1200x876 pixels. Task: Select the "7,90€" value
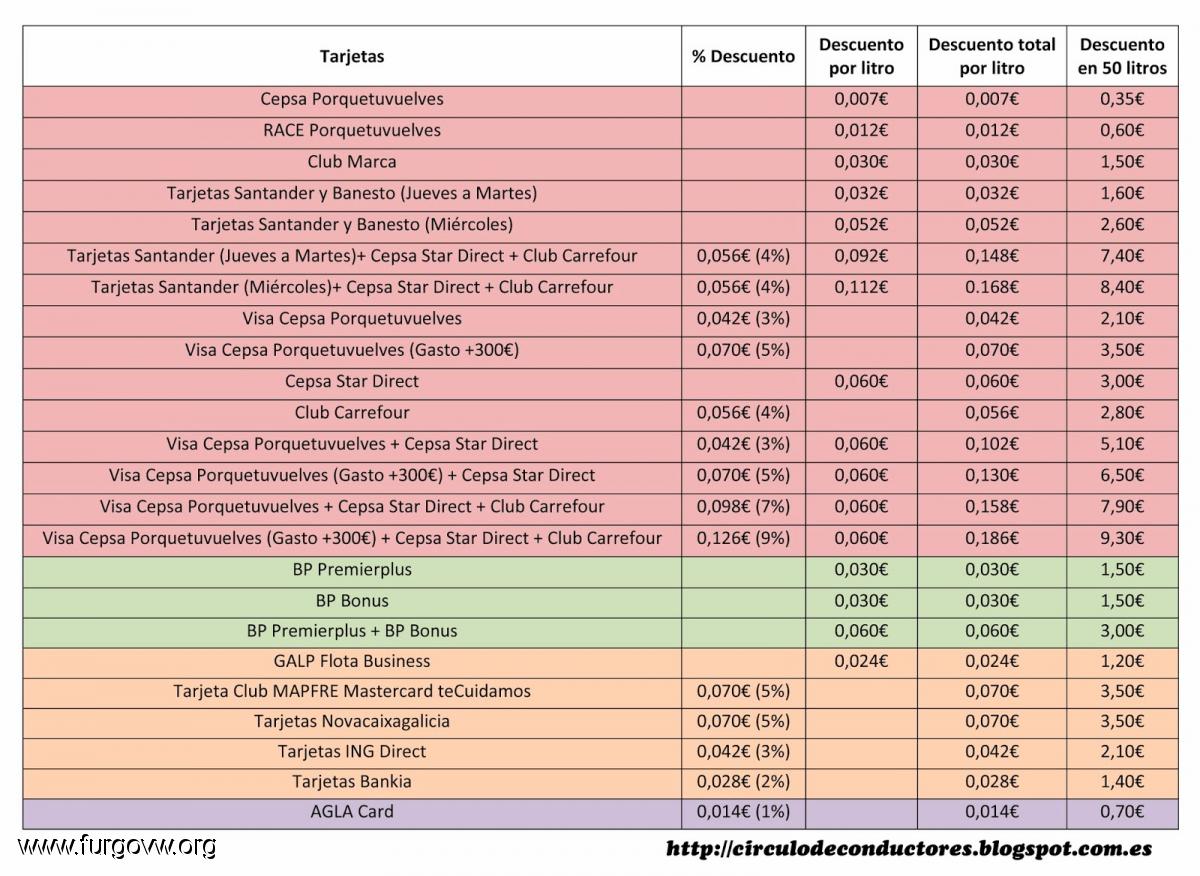tap(1122, 506)
